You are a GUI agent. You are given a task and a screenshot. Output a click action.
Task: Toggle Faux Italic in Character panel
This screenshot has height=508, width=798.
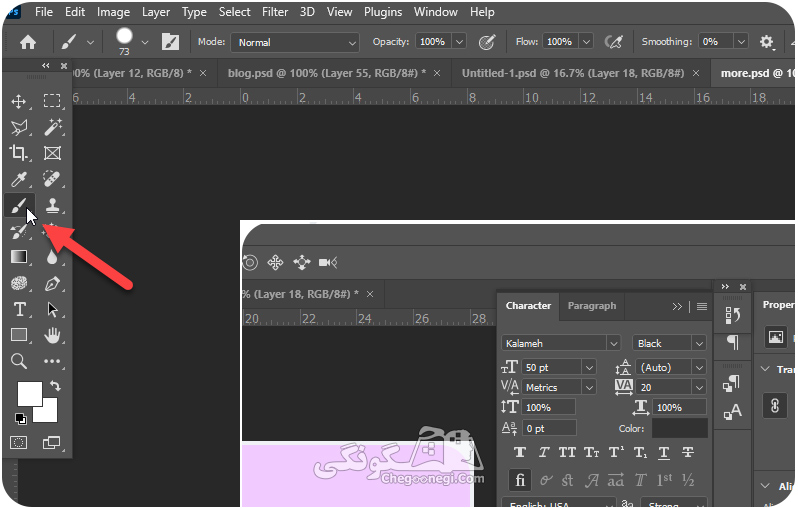pos(544,452)
